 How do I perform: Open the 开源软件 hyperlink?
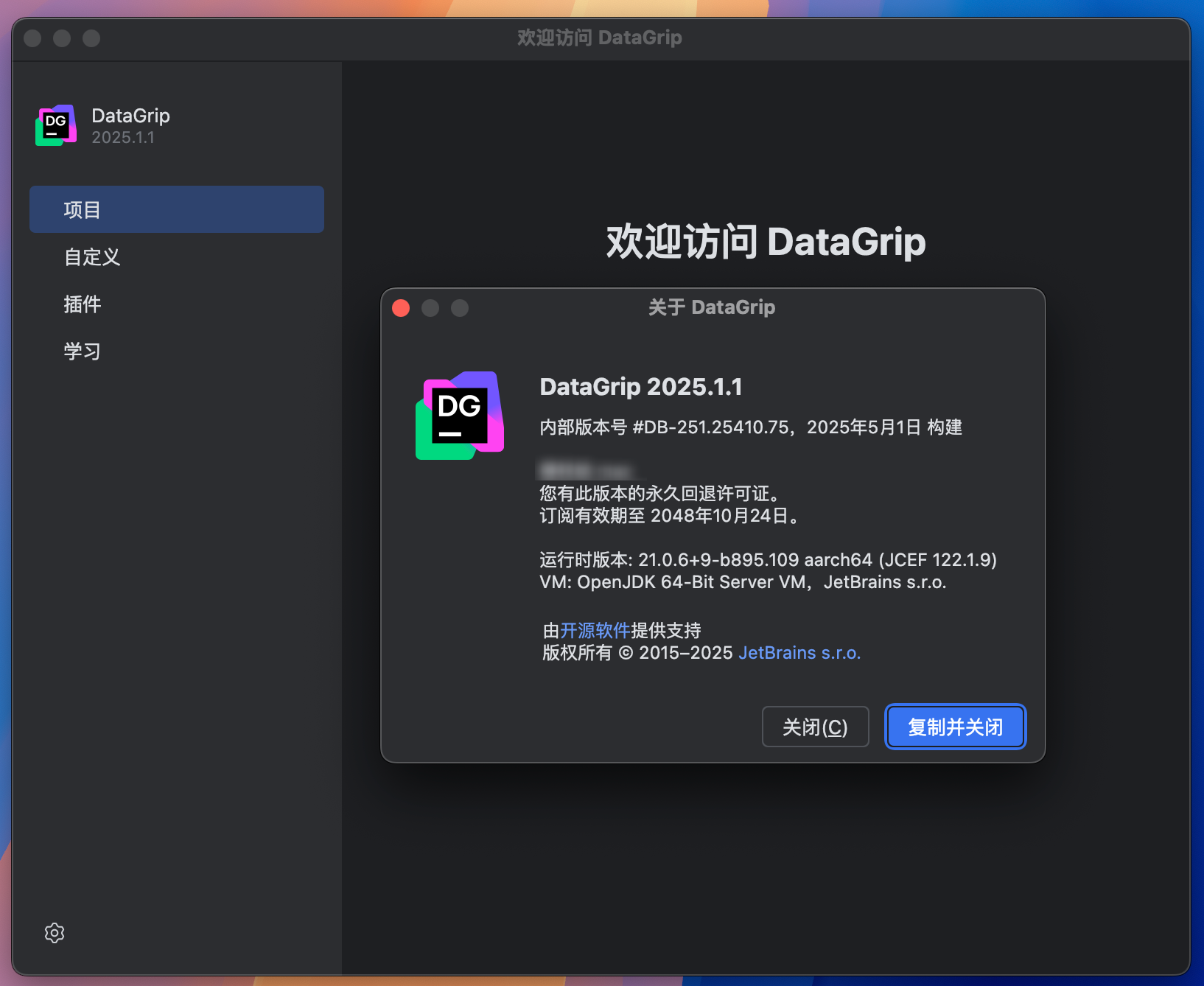point(594,631)
